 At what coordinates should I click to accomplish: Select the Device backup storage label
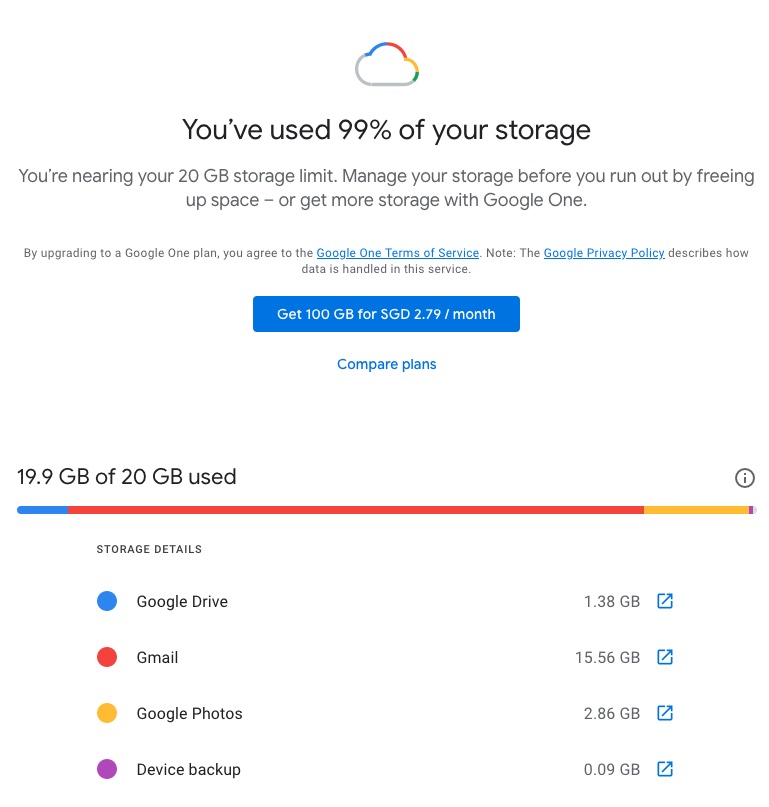188,770
